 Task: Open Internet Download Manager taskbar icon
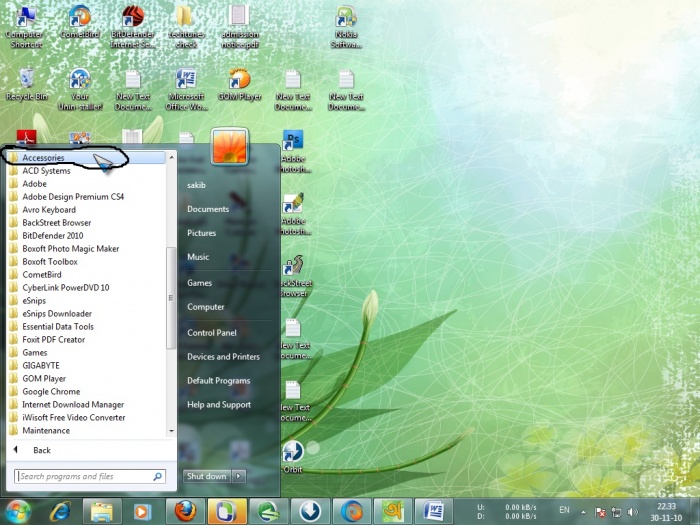pos(269,511)
